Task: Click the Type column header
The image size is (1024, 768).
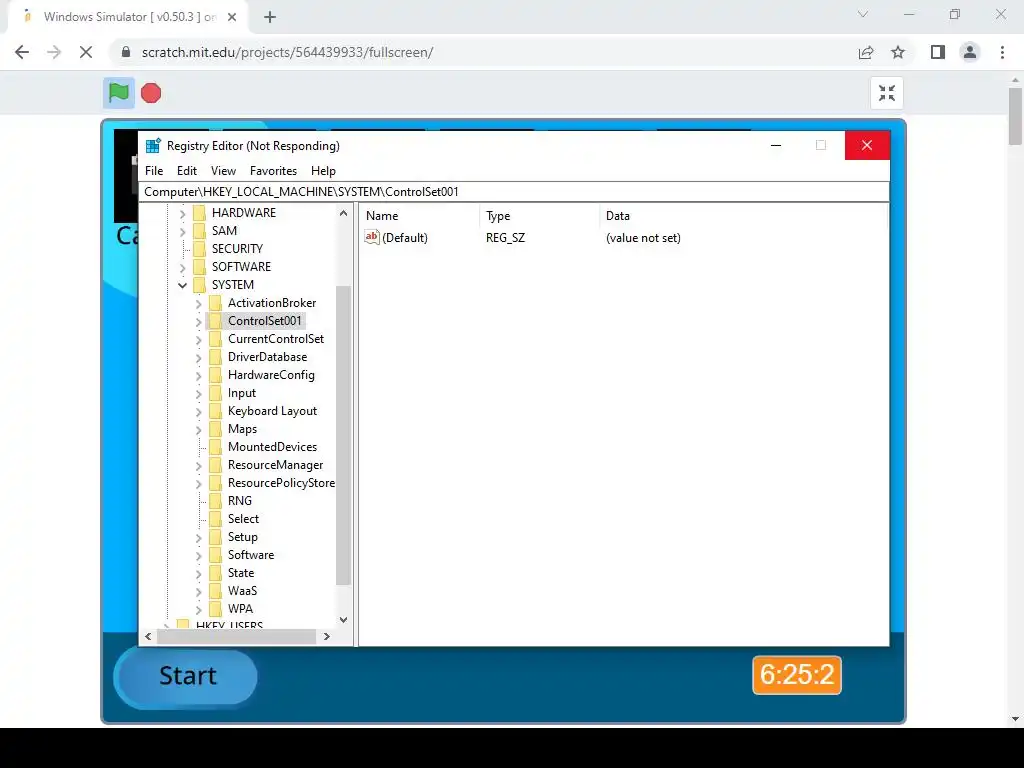Action: pos(539,216)
